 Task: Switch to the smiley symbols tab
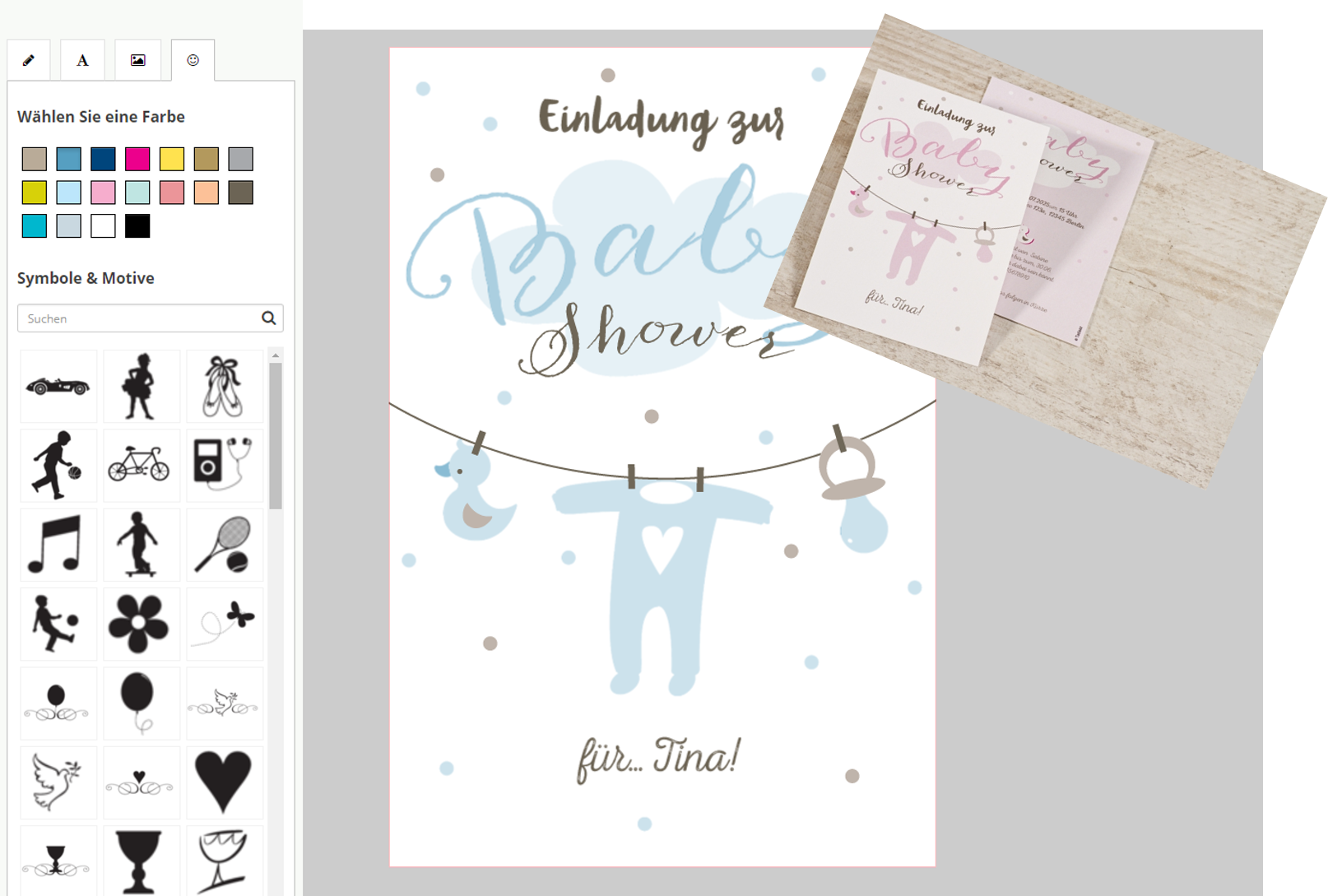point(193,60)
